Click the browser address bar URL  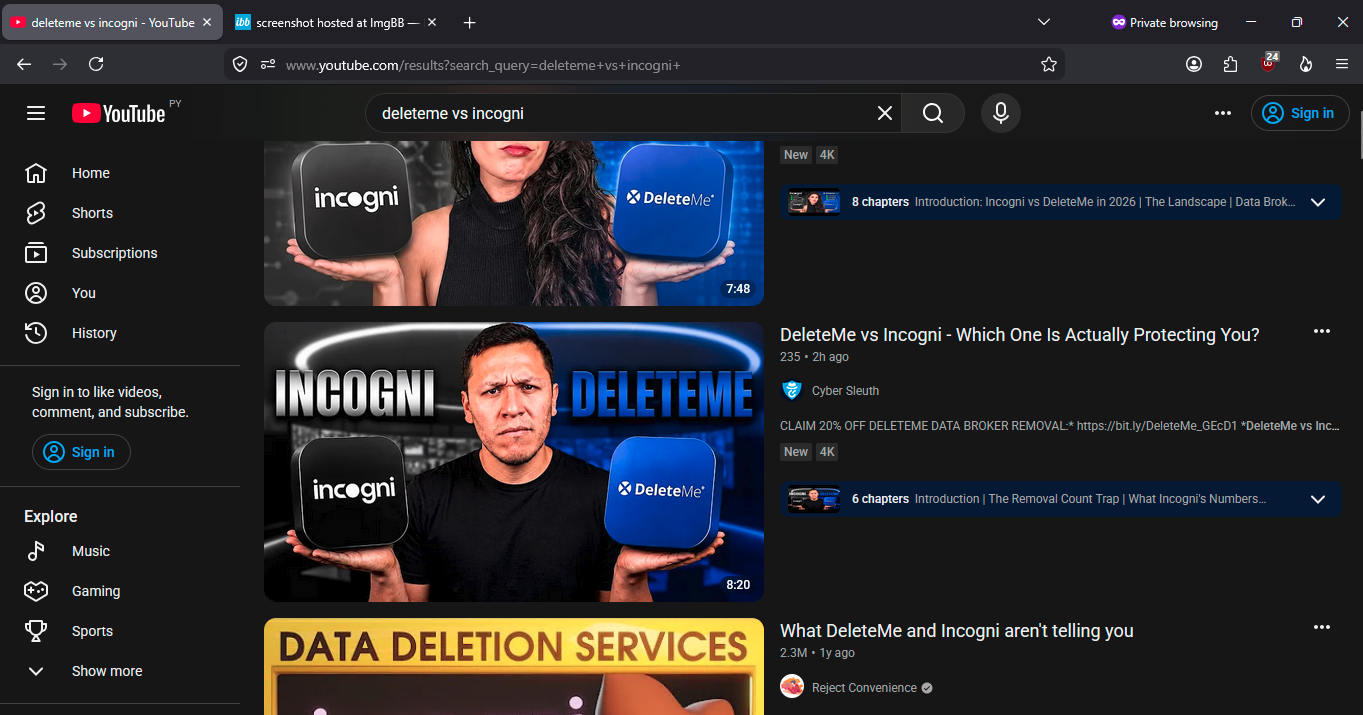tap(483, 65)
